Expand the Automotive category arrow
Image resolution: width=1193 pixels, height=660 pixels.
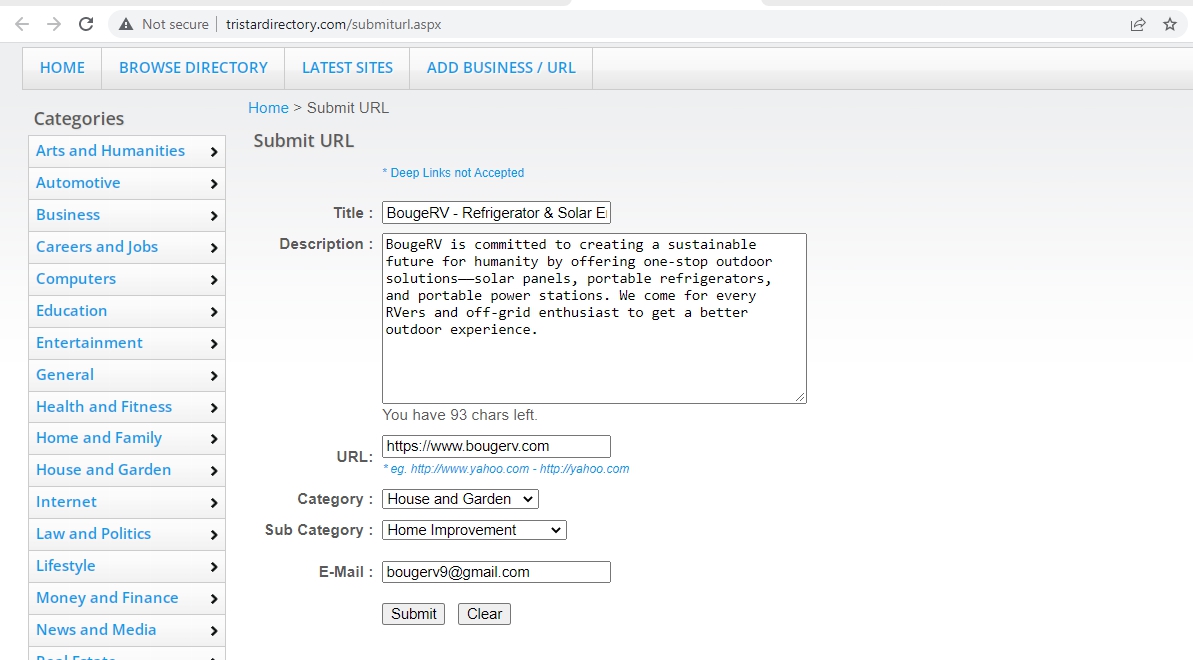coord(214,184)
